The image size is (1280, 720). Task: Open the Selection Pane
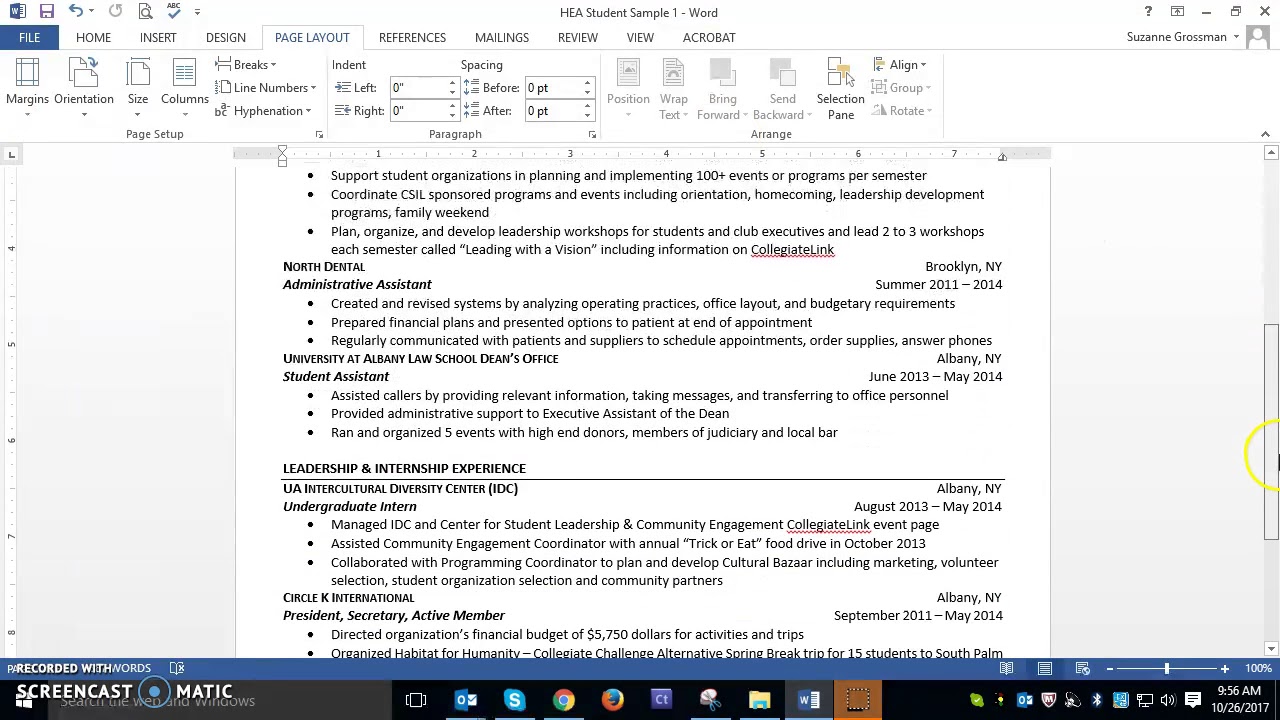[840, 88]
